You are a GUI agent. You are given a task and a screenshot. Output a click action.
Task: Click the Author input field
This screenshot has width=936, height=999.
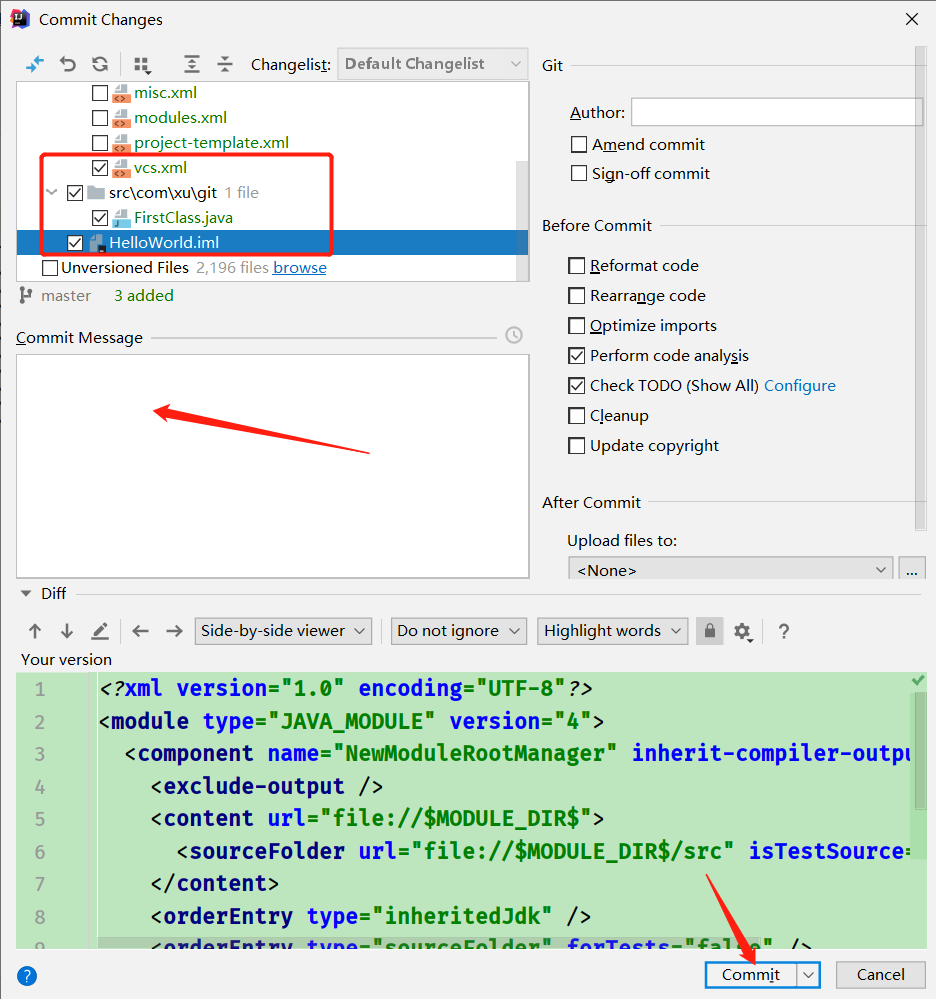(777, 112)
